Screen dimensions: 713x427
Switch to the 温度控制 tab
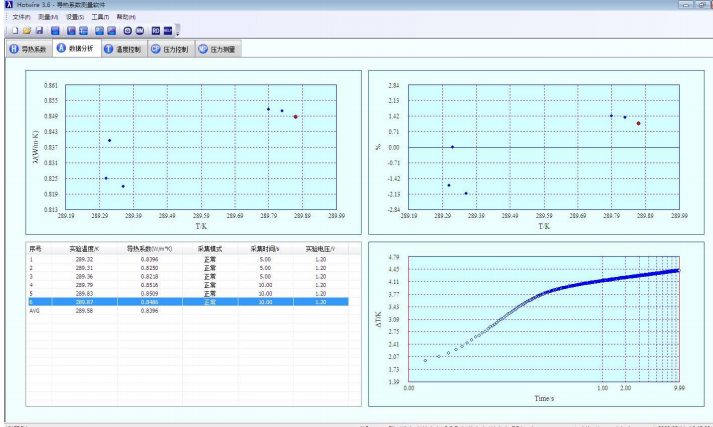pyautogui.click(x=123, y=49)
